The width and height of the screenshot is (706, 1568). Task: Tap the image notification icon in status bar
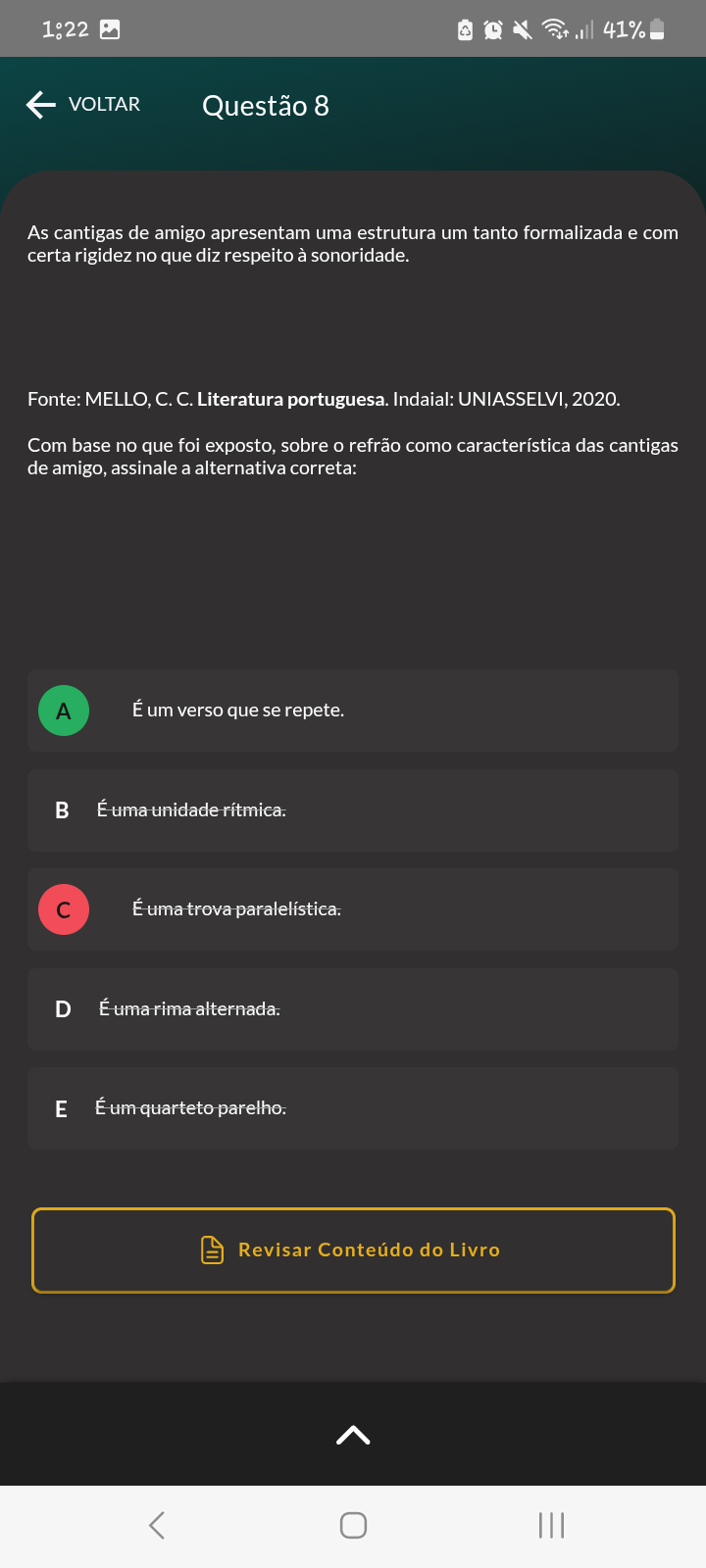[x=110, y=29]
